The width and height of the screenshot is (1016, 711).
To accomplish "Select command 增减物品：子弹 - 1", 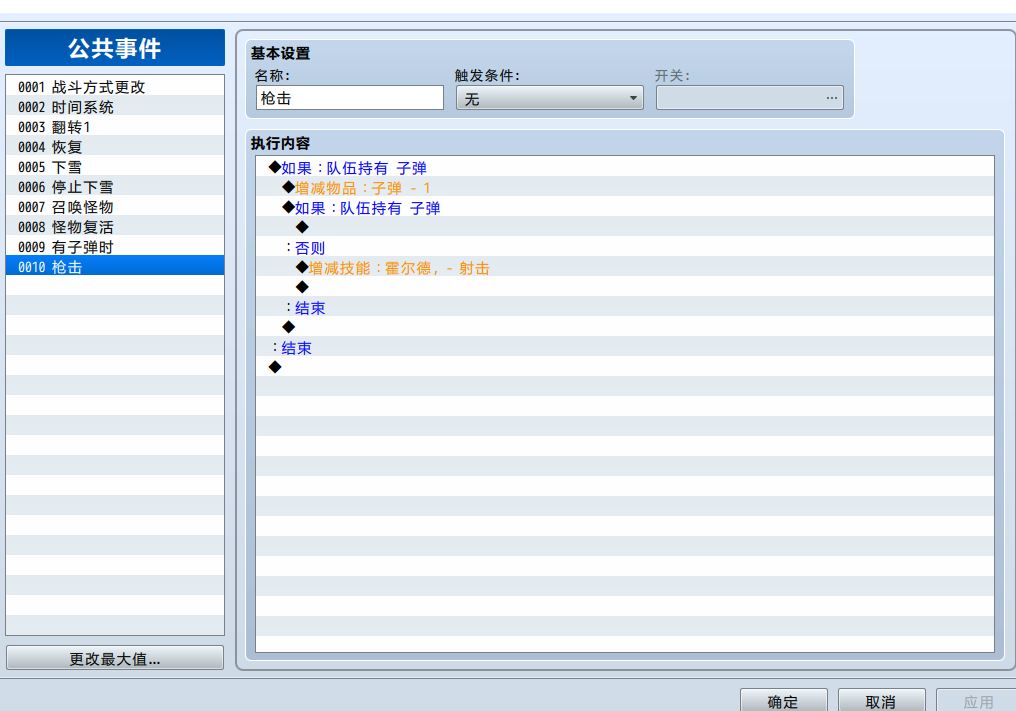I will 625,188.
